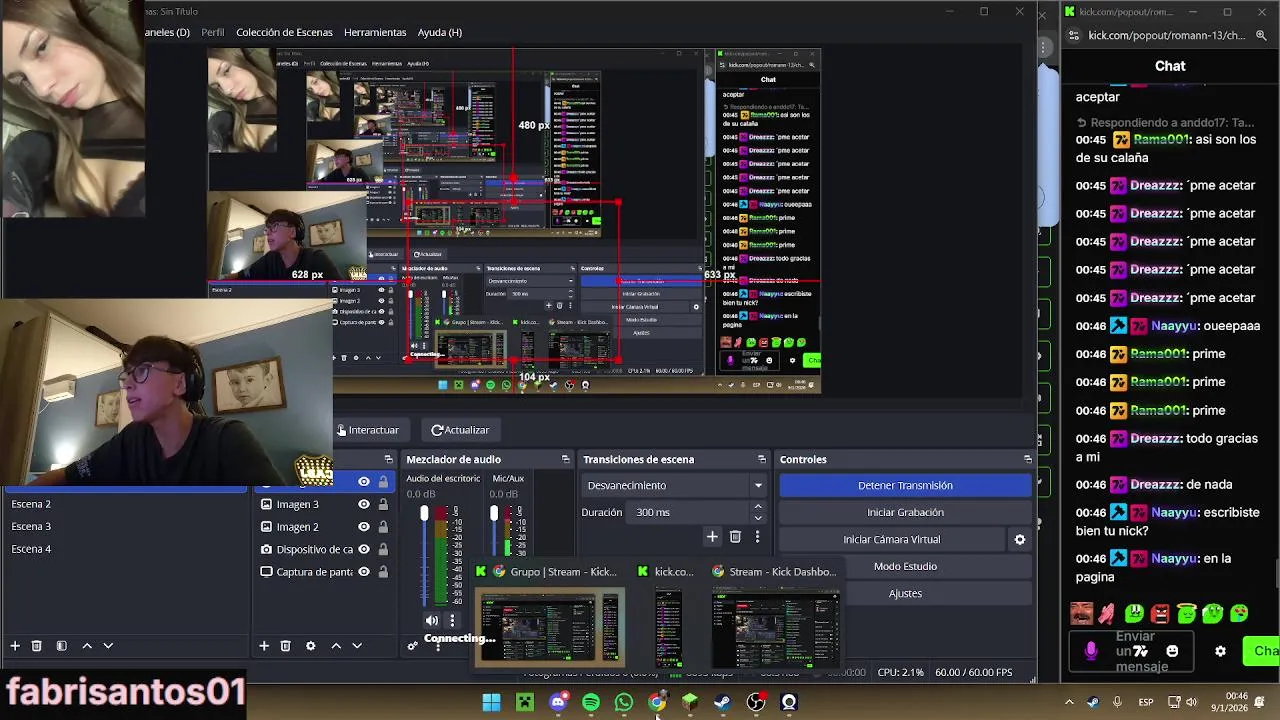Toggle lock on Dispositivo de captura source
This screenshot has width=1280, height=720.
(x=383, y=549)
